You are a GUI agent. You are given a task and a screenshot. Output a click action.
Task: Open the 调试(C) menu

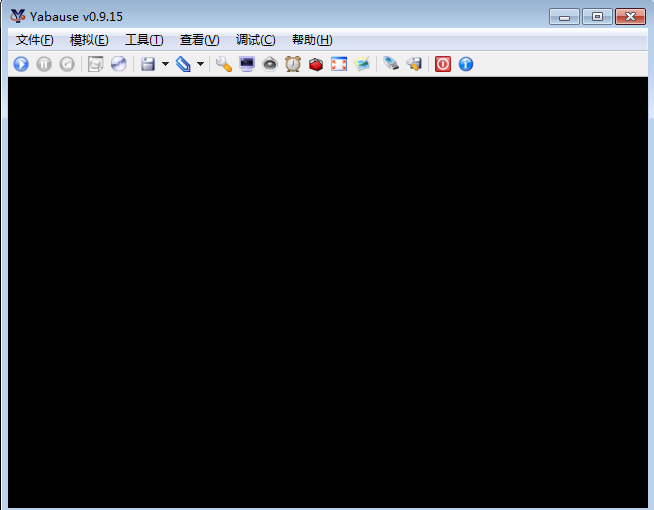coord(256,40)
